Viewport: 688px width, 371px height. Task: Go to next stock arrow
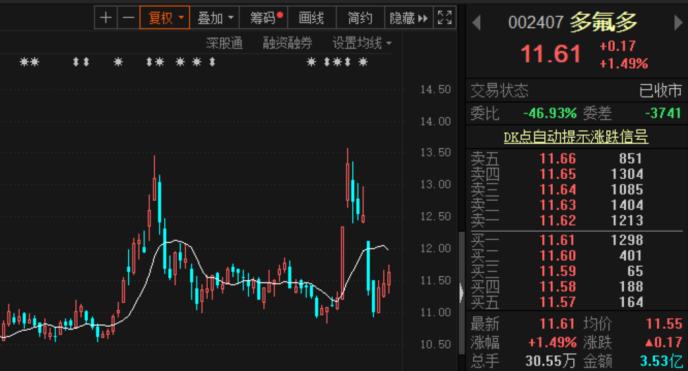[x=678, y=22]
